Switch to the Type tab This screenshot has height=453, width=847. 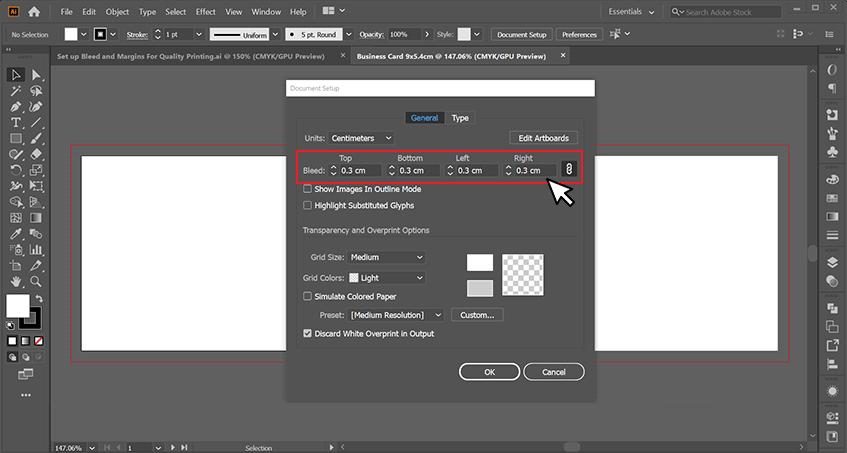point(460,118)
